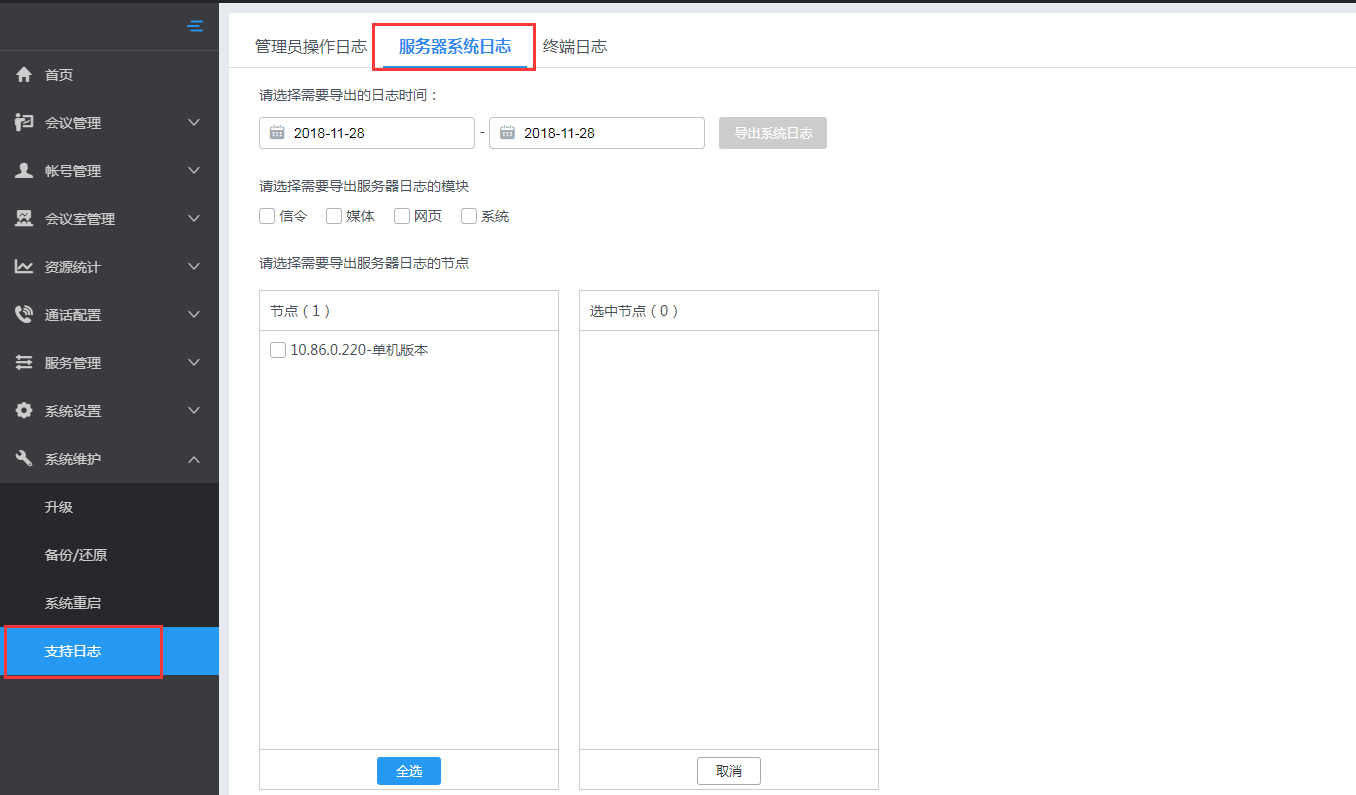This screenshot has width=1356, height=795.
Task: Tick the 媒体 module checkbox
Action: click(x=334, y=216)
